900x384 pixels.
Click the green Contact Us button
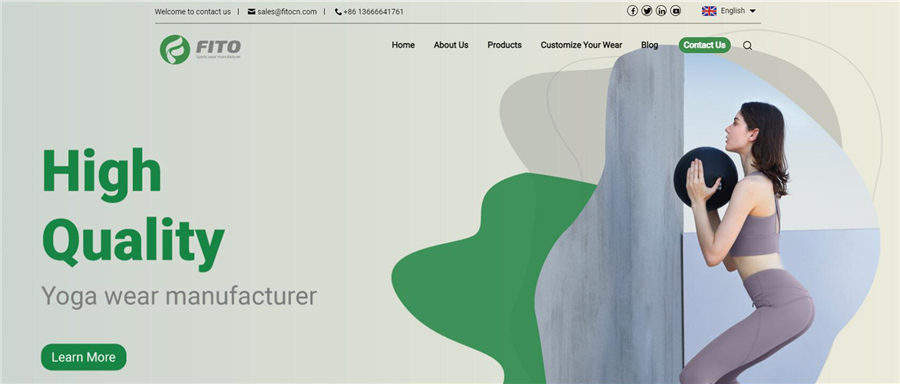(704, 45)
